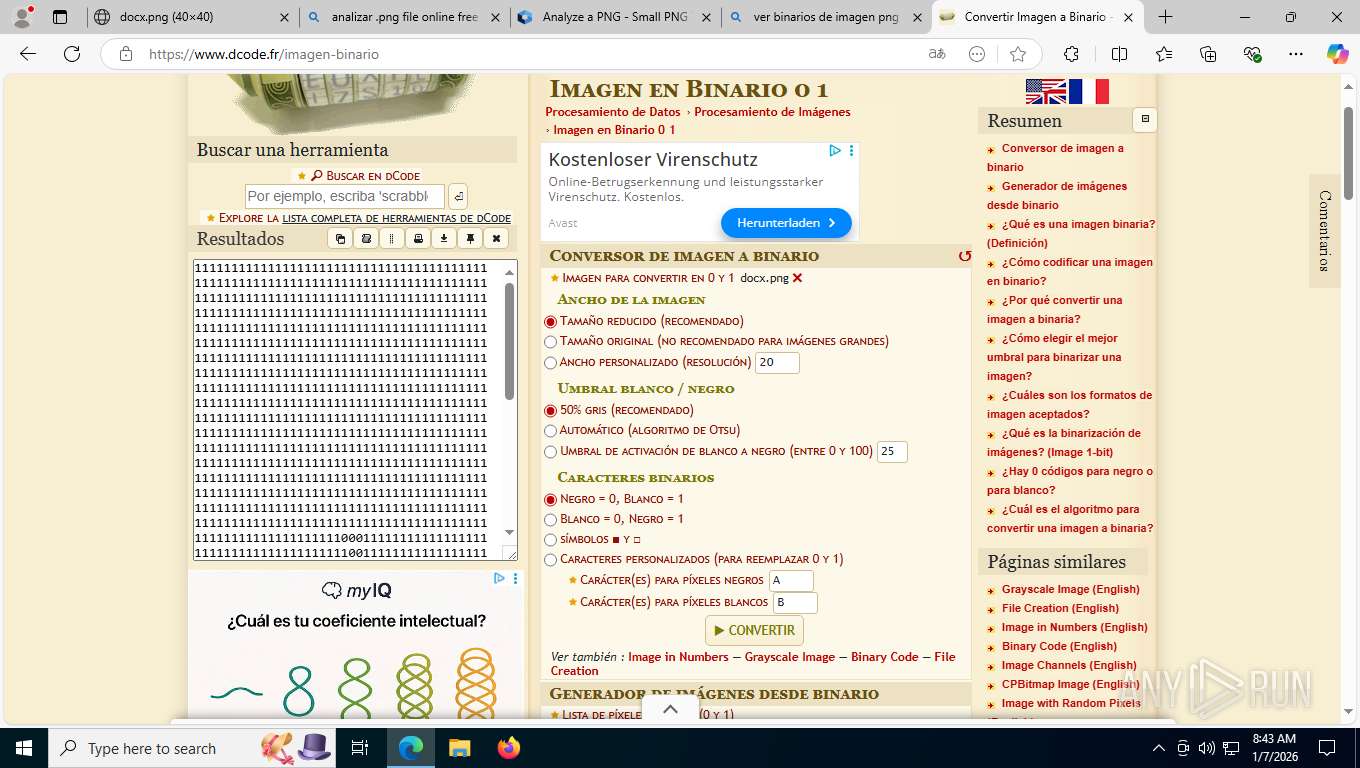Image resolution: width=1360 pixels, height=768 pixels.
Task: Click the CONVERTIR button
Action: click(x=754, y=631)
